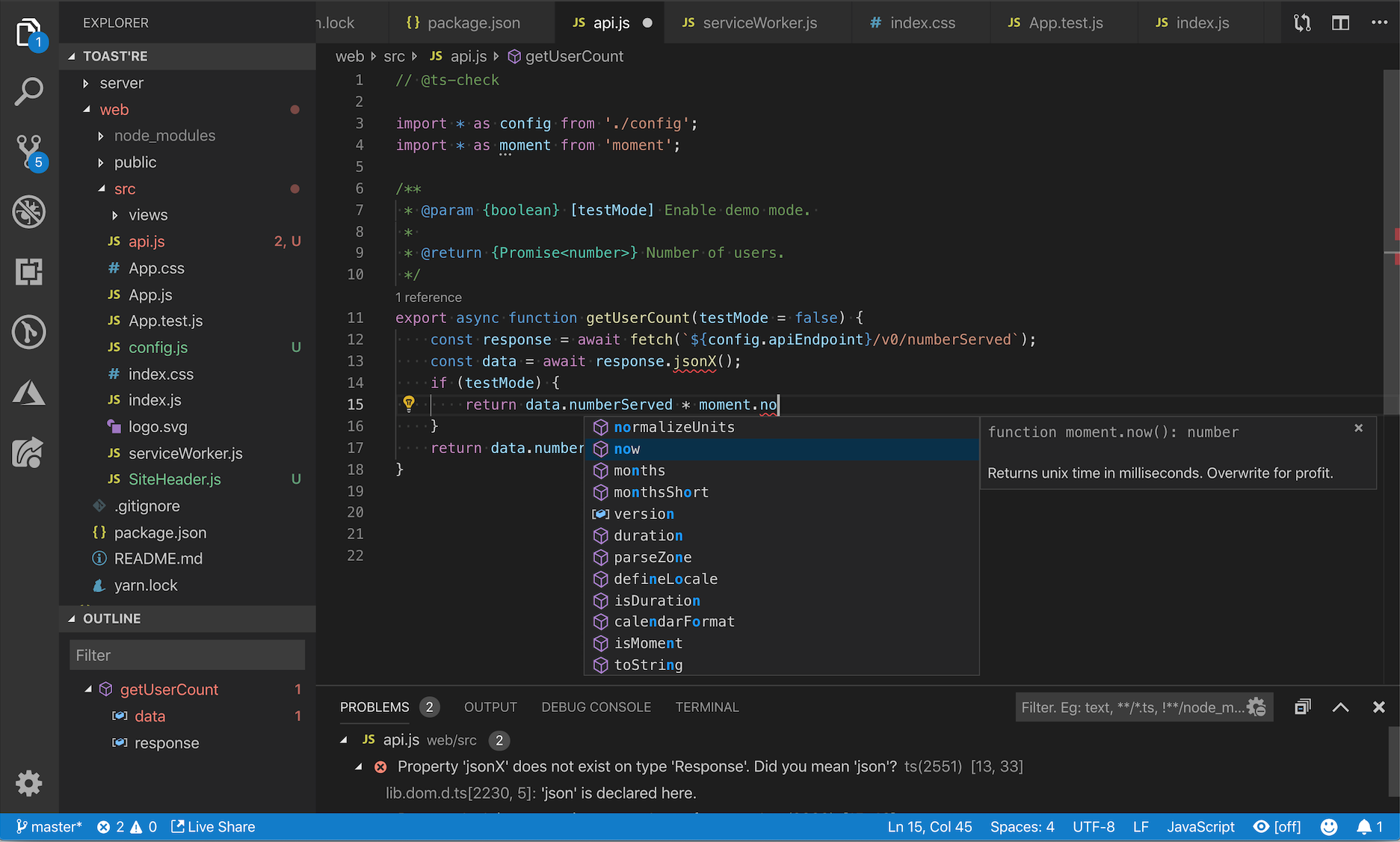This screenshot has height=842, width=1400.
Task: Click the Synchronize Changes icon in the editor toolbar
Action: click(x=1301, y=22)
